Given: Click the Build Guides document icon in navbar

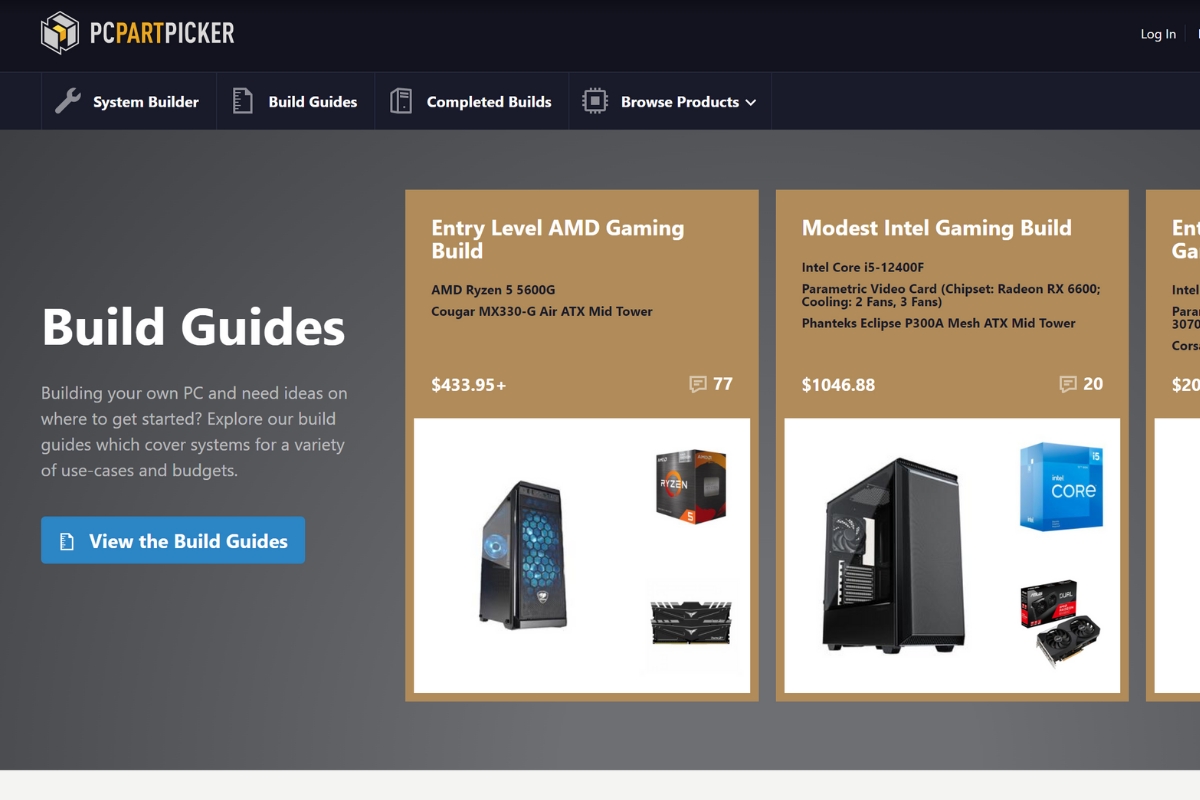Looking at the screenshot, I should 243,101.
